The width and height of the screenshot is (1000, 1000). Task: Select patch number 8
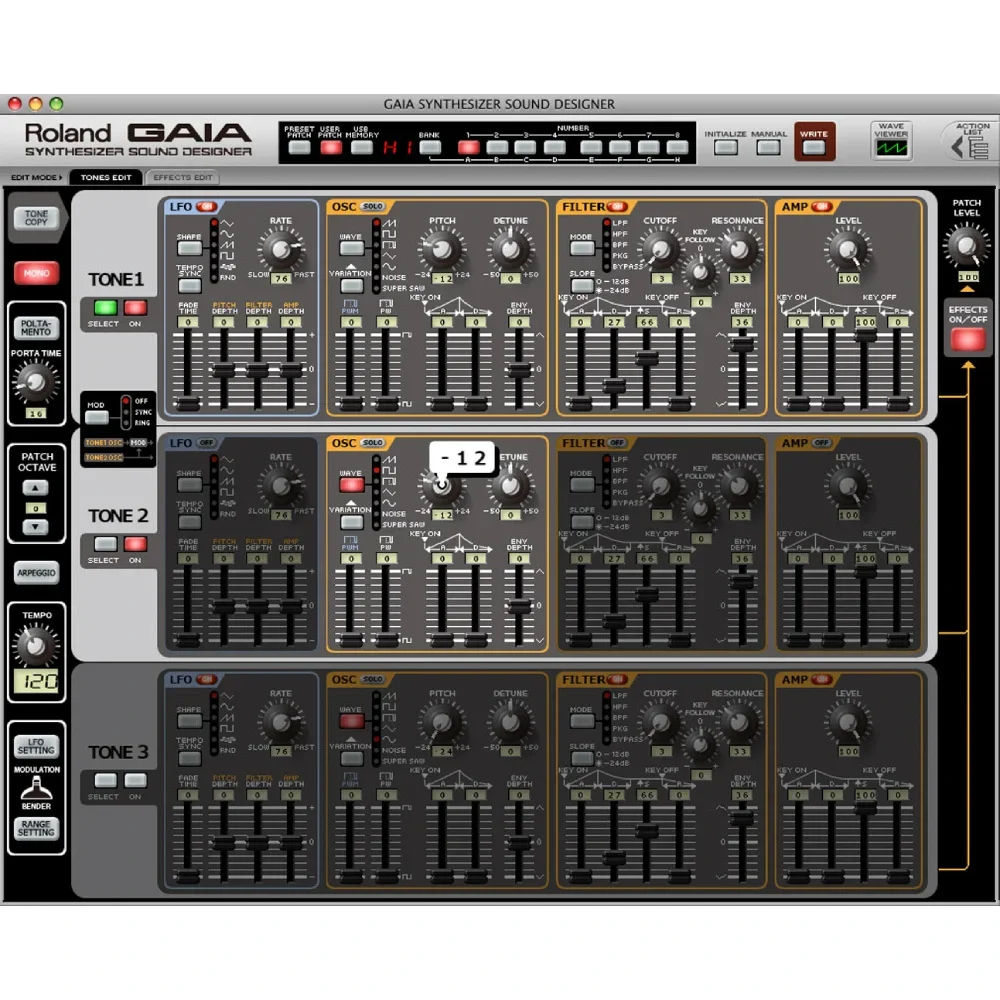coord(677,148)
